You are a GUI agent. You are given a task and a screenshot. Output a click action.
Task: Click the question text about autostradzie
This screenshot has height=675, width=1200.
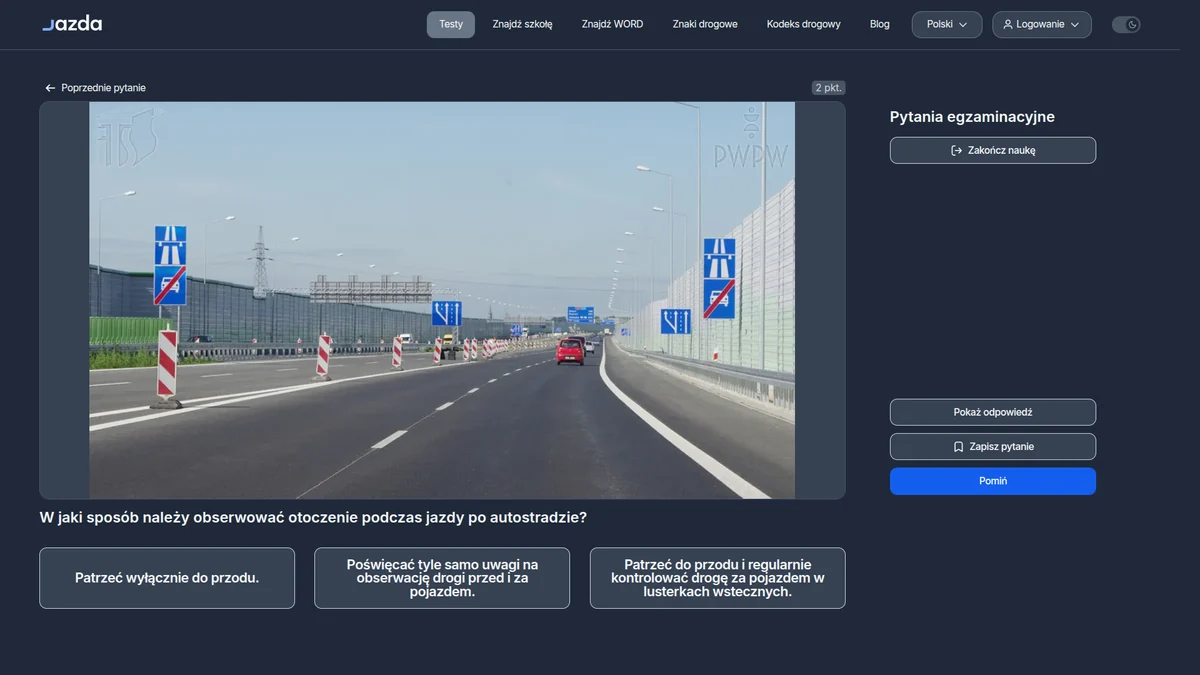313,518
